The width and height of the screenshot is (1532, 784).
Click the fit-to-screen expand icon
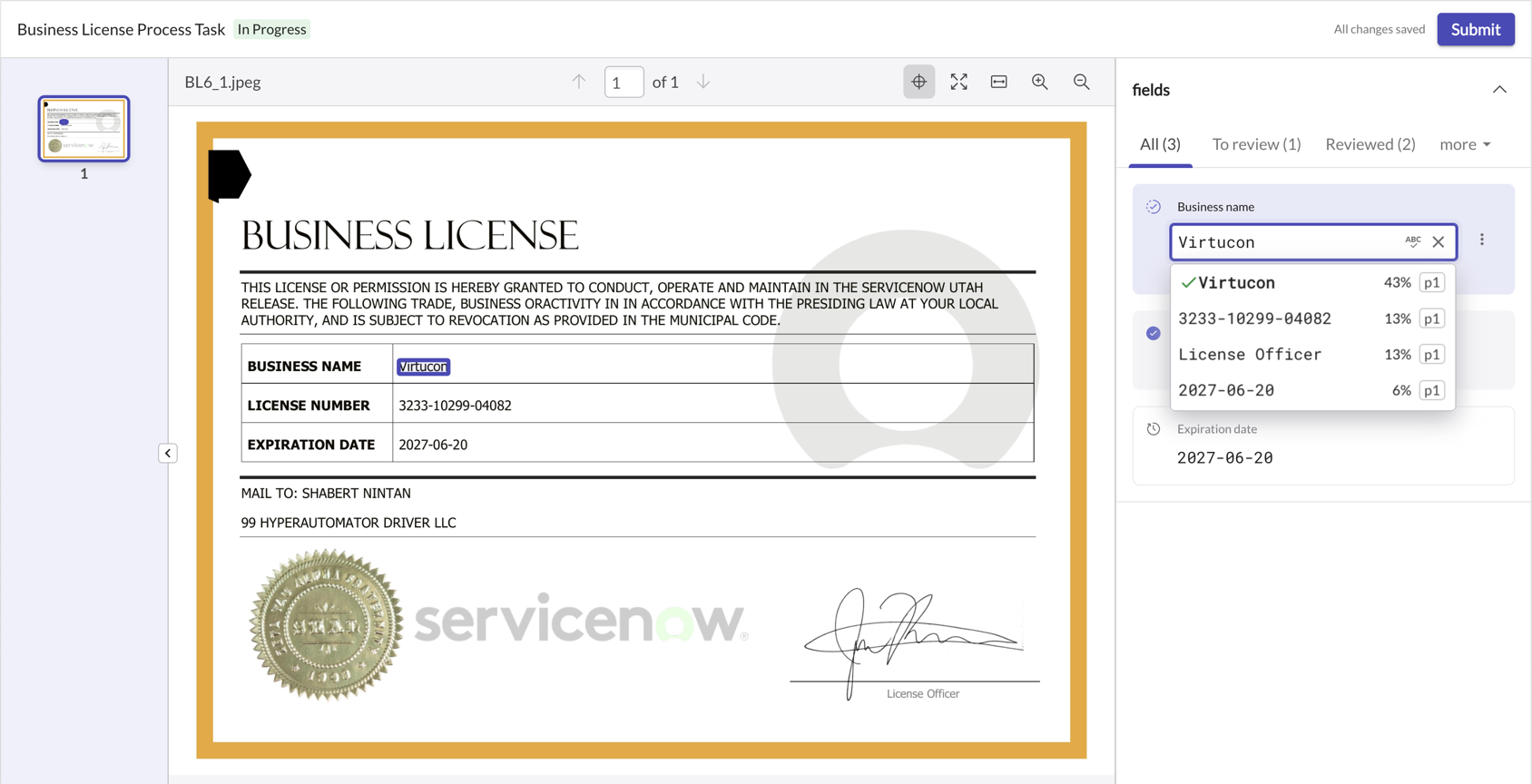click(958, 82)
